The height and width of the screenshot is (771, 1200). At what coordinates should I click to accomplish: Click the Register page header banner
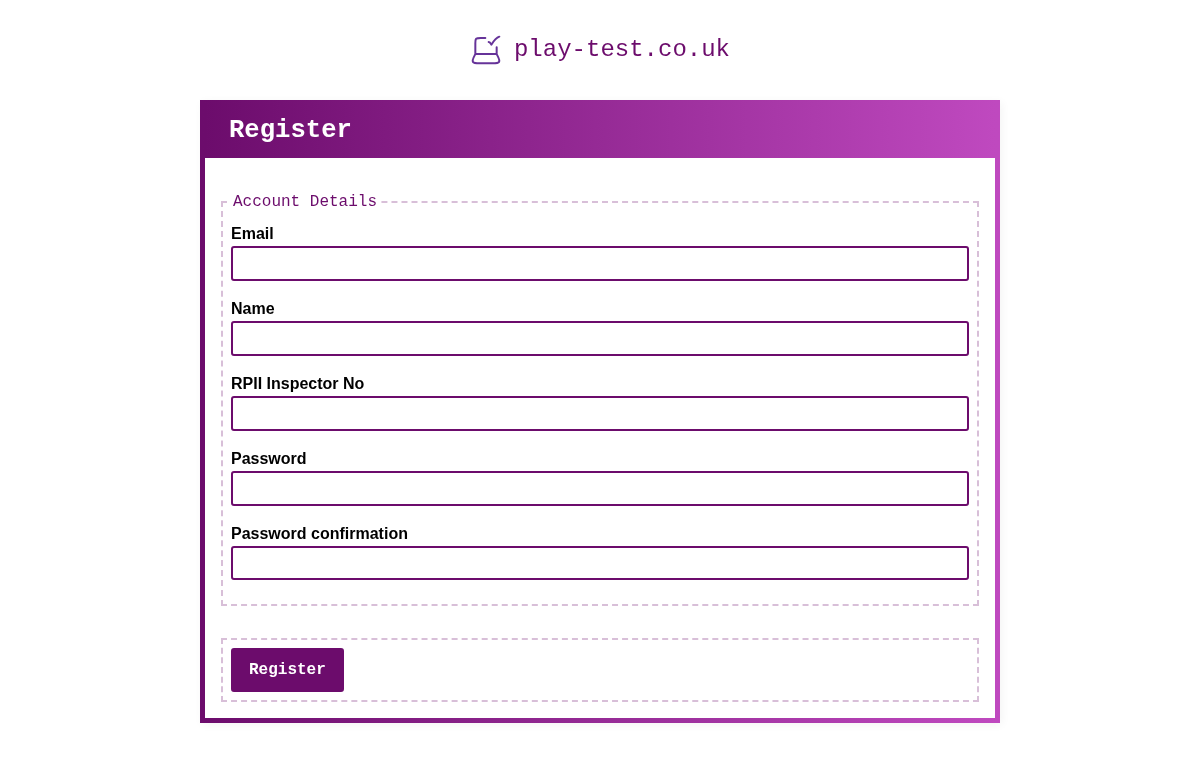coord(600,129)
